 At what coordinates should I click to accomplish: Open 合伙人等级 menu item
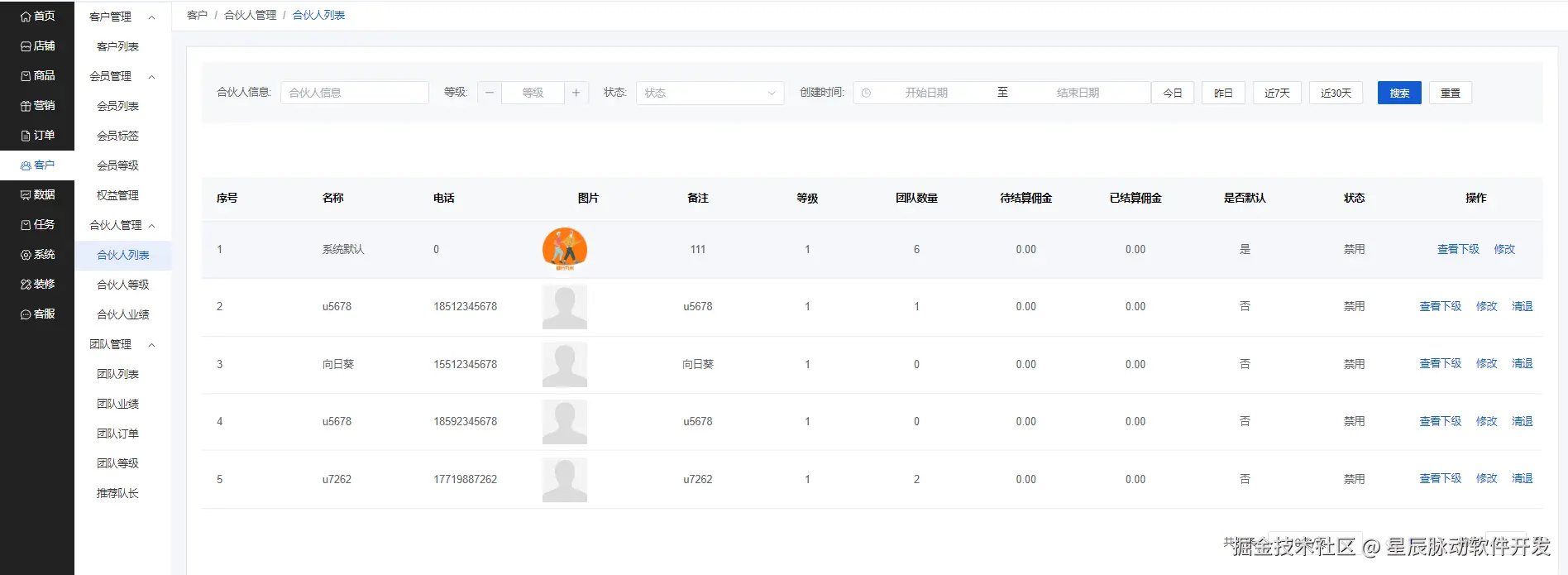123,285
